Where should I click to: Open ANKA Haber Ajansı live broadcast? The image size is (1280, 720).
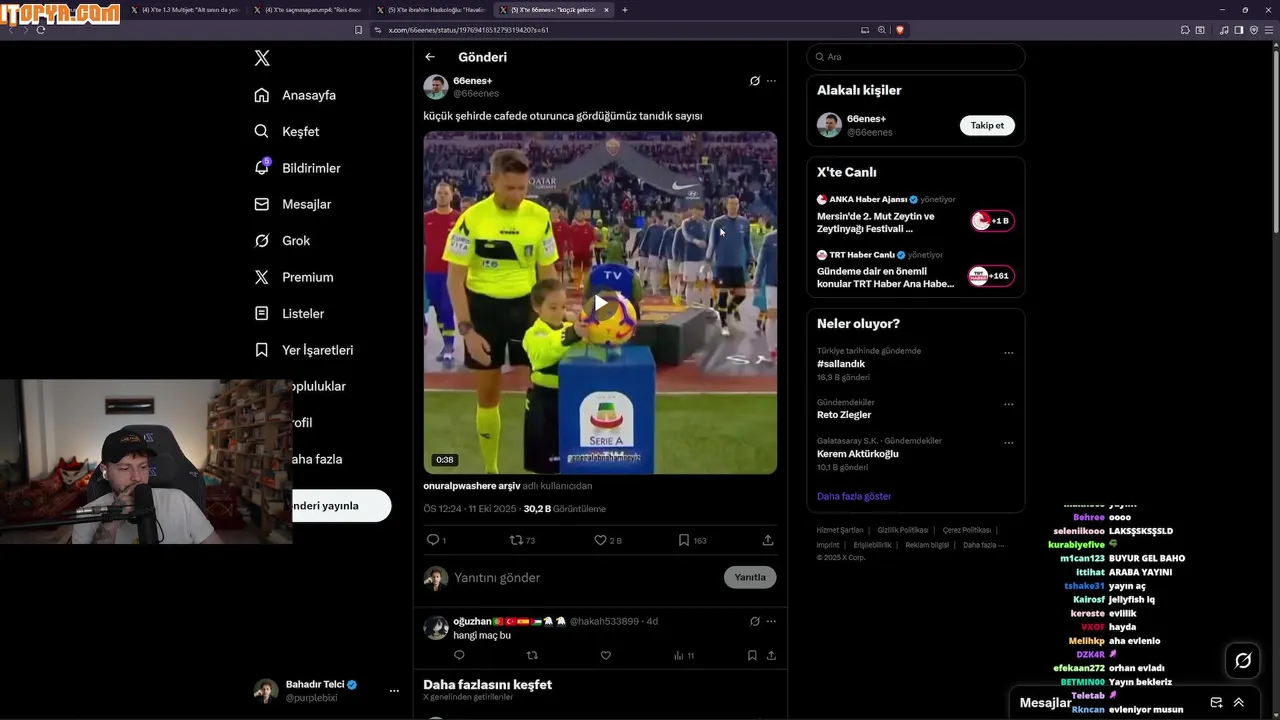(x=916, y=214)
